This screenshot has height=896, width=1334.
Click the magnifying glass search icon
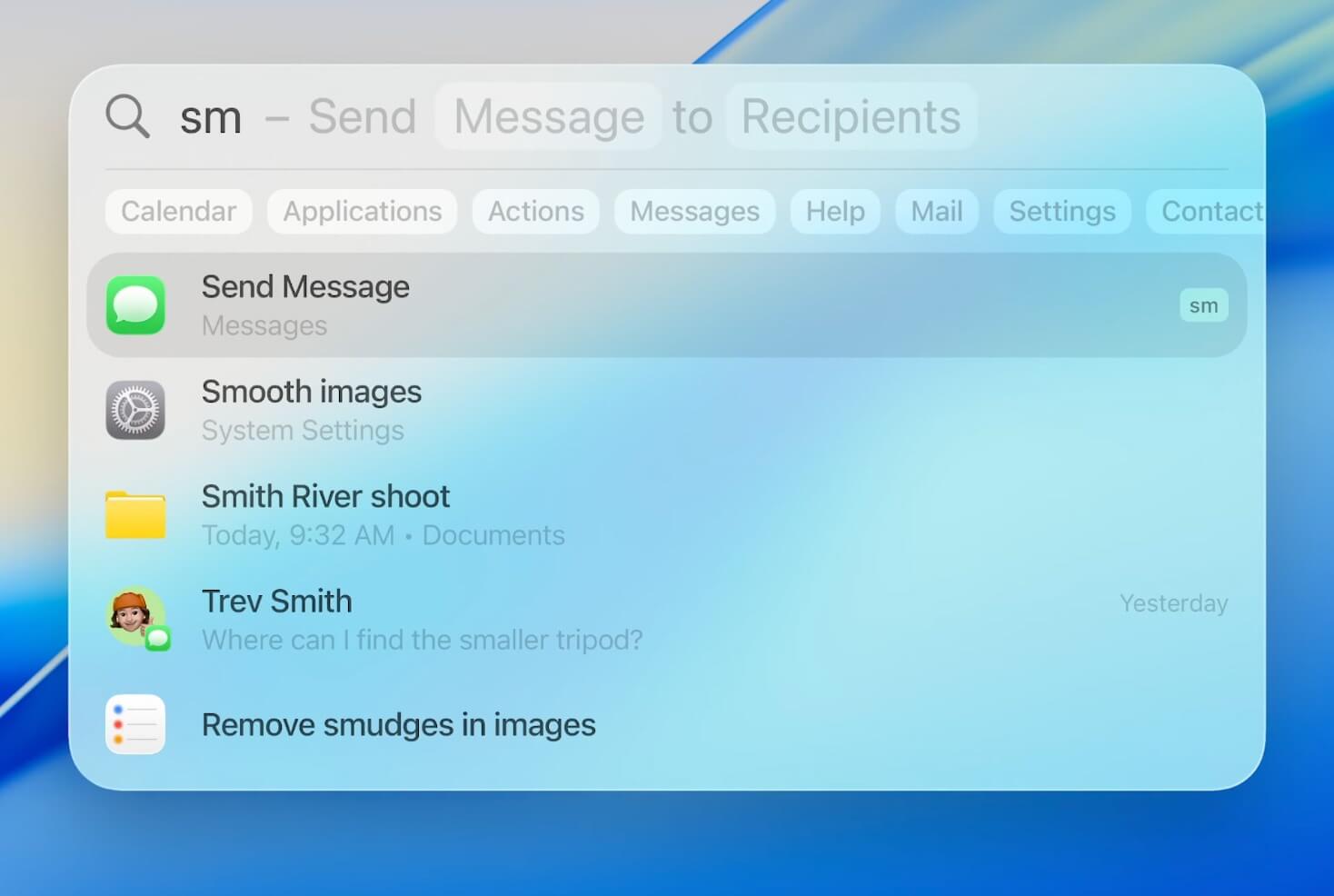point(127,116)
